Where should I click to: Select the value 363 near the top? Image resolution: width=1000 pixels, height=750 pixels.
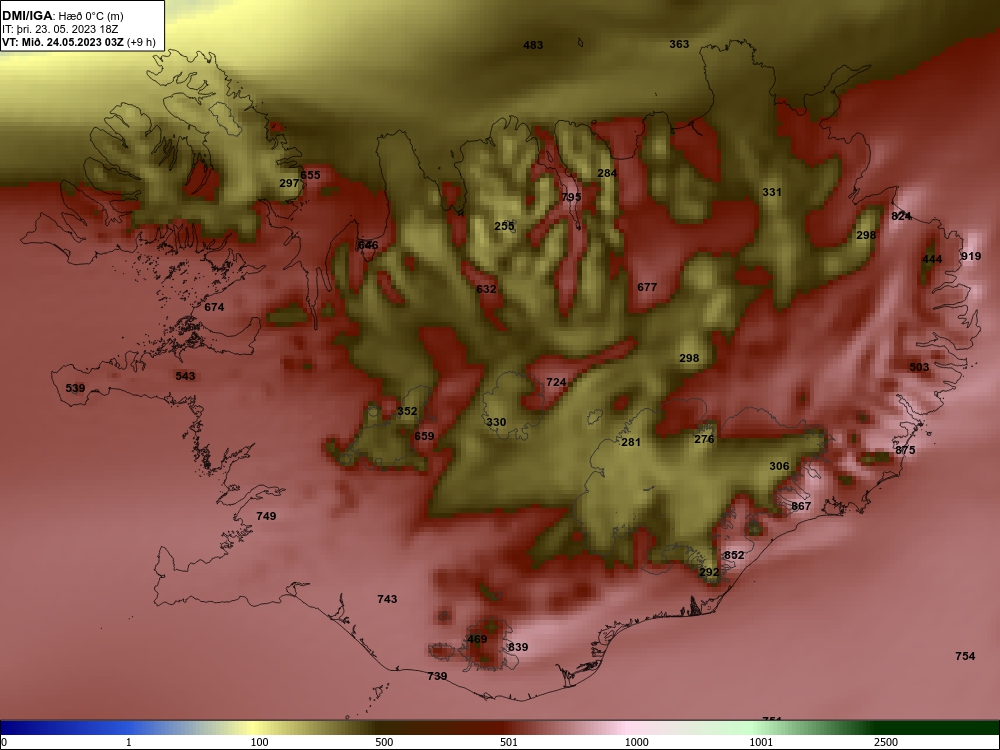pyautogui.click(x=679, y=44)
